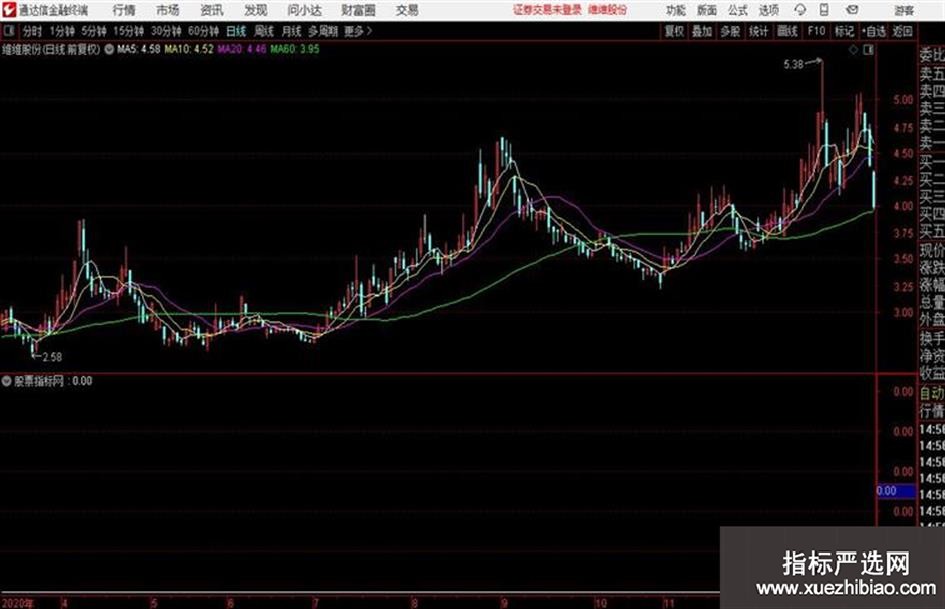Click the 画线 draw line toolbar button
This screenshot has height=609, width=945.
[x=787, y=31]
